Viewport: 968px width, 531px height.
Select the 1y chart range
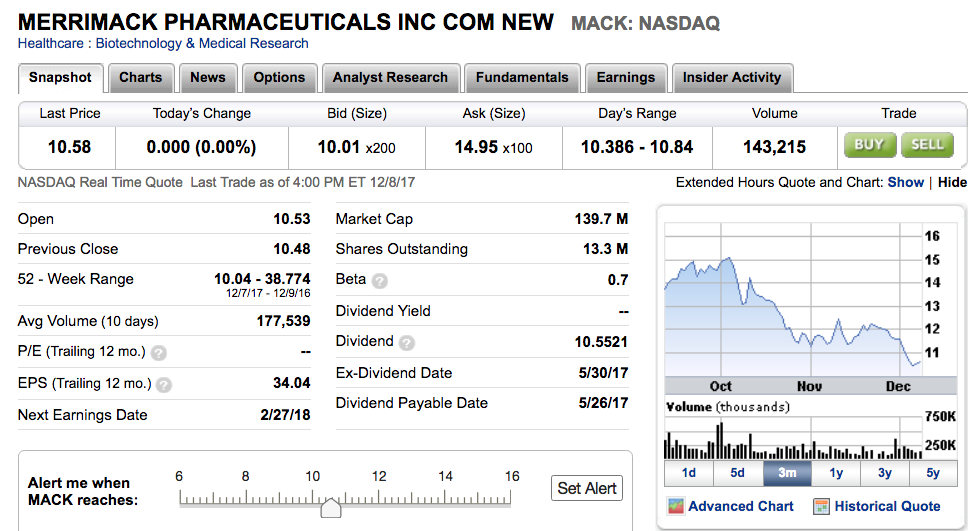click(x=836, y=473)
